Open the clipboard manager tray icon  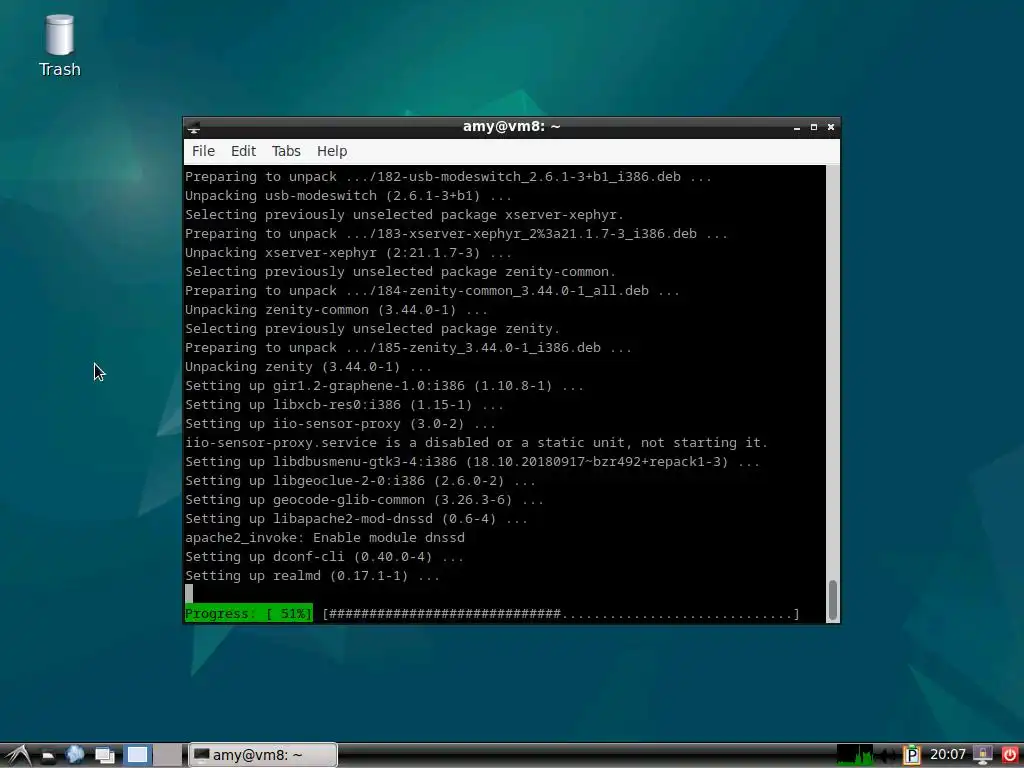(x=912, y=756)
